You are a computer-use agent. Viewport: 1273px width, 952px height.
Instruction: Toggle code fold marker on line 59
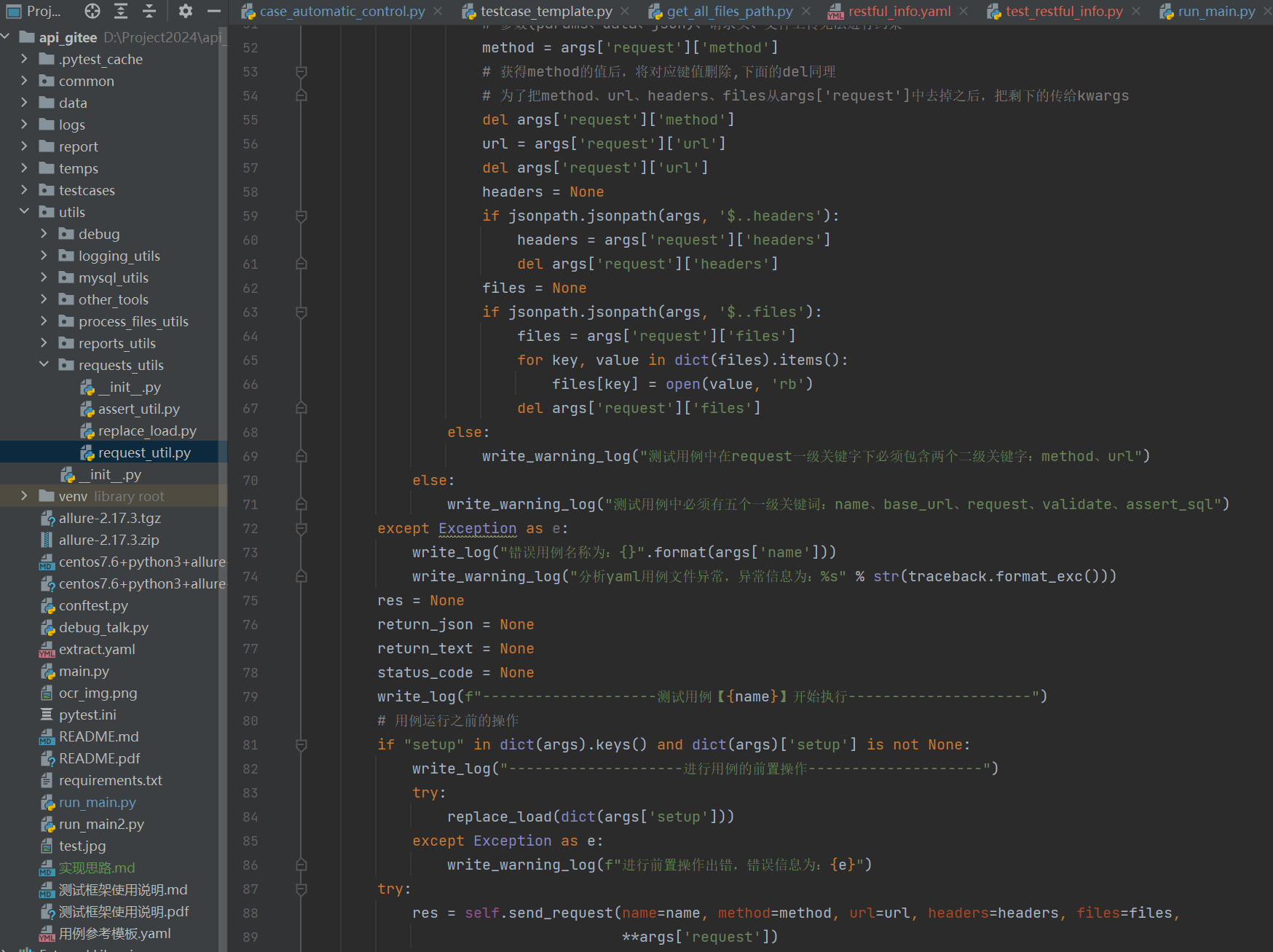point(301,216)
